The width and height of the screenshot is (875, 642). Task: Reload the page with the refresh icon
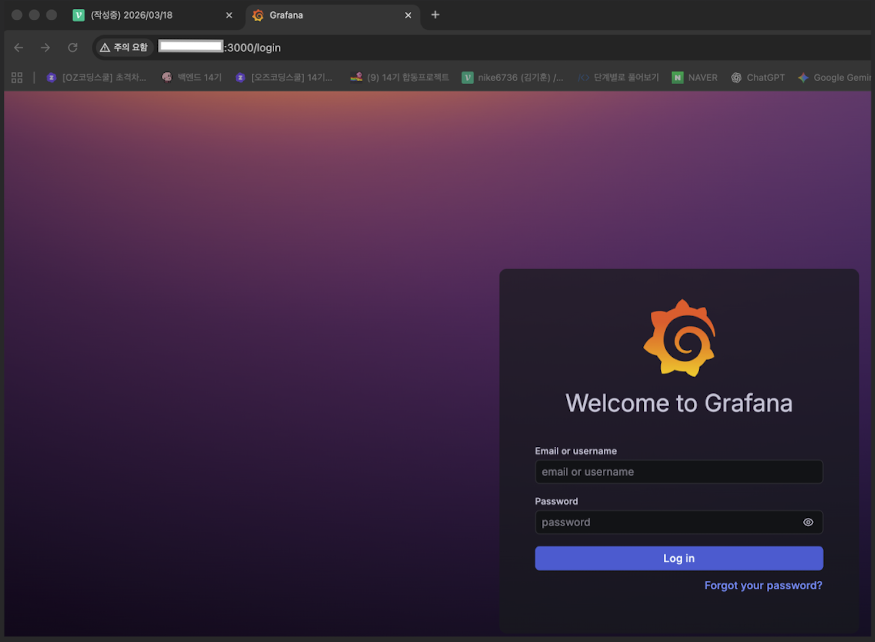point(73,47)
